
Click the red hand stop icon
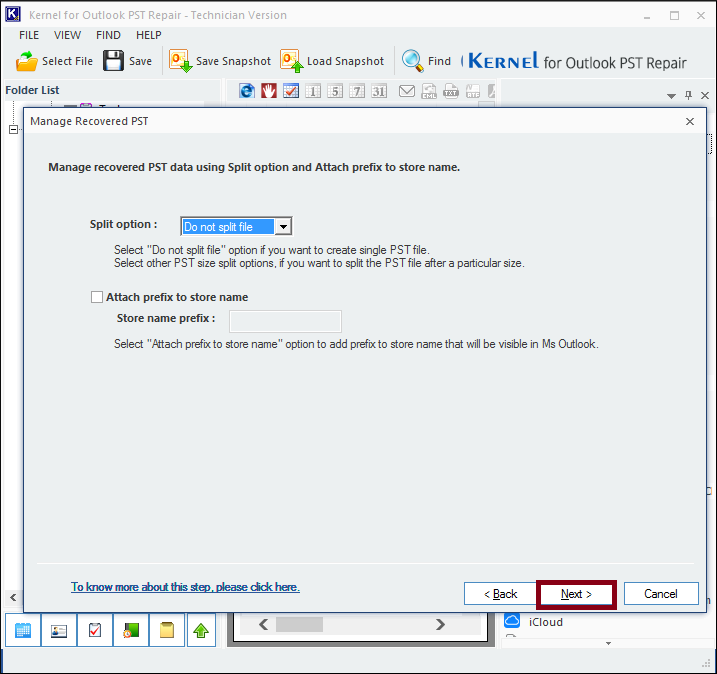pos(269,91)
